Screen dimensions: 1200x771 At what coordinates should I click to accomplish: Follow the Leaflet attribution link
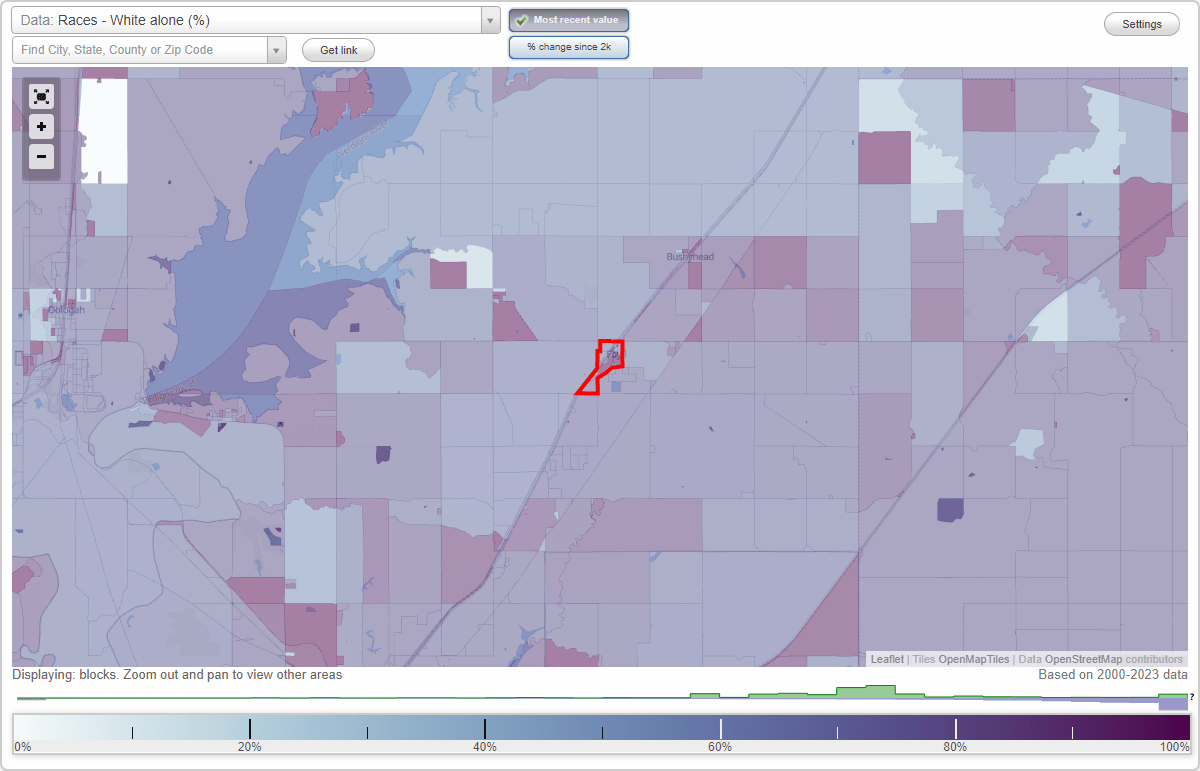point(886,659)
